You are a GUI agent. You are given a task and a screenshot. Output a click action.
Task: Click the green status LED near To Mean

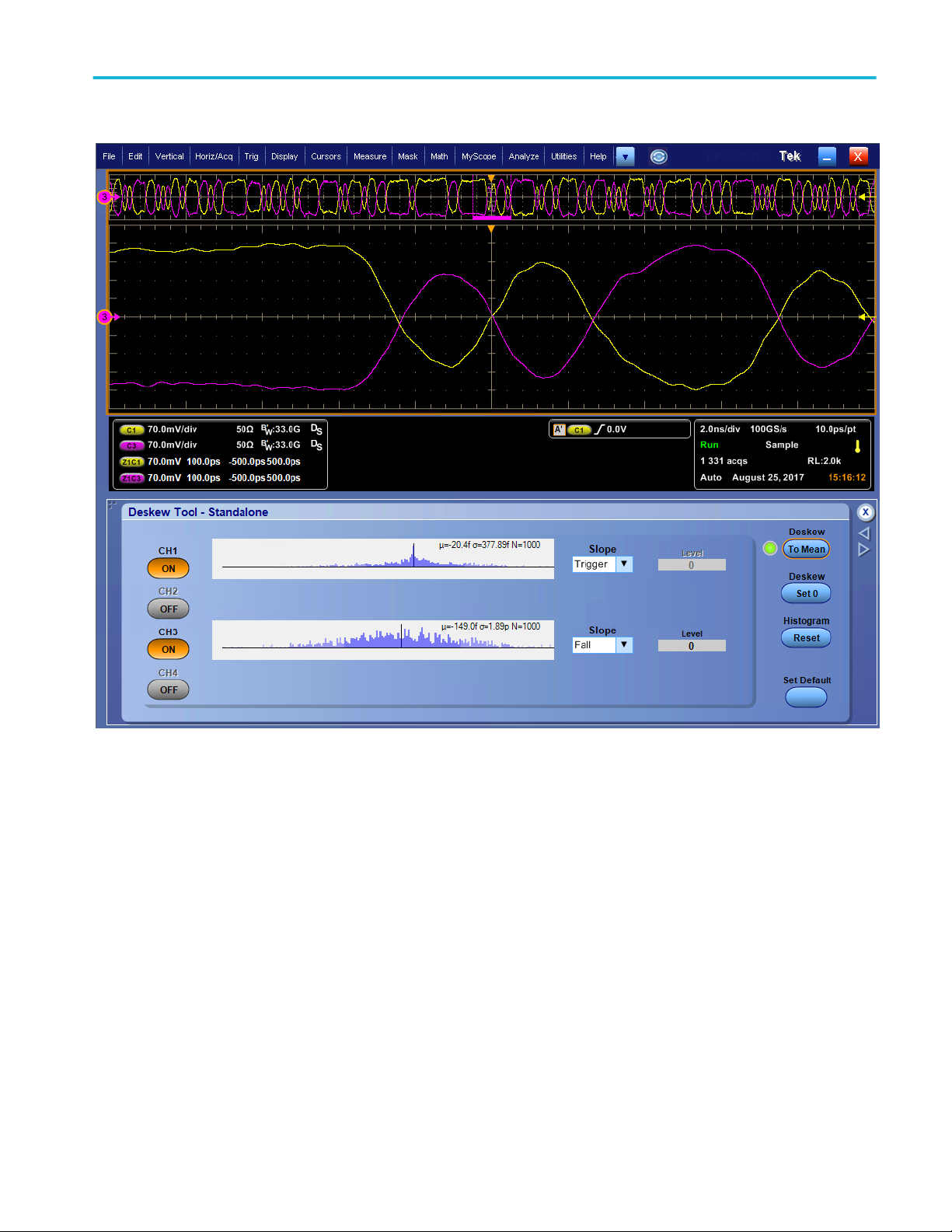pyautogui.click(x=770, y=548)
